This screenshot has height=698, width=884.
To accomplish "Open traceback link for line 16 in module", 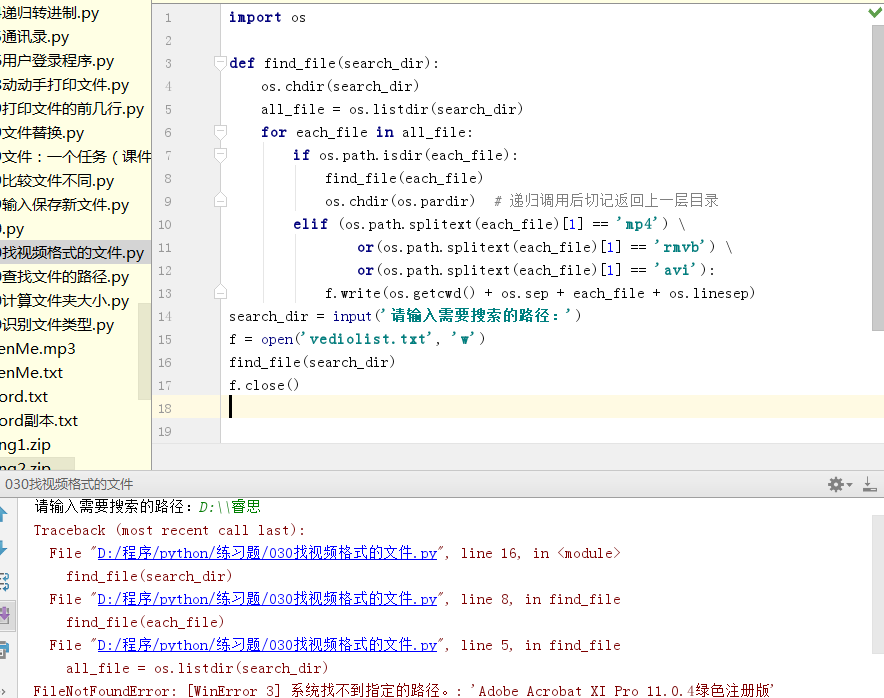I will 267,553.
